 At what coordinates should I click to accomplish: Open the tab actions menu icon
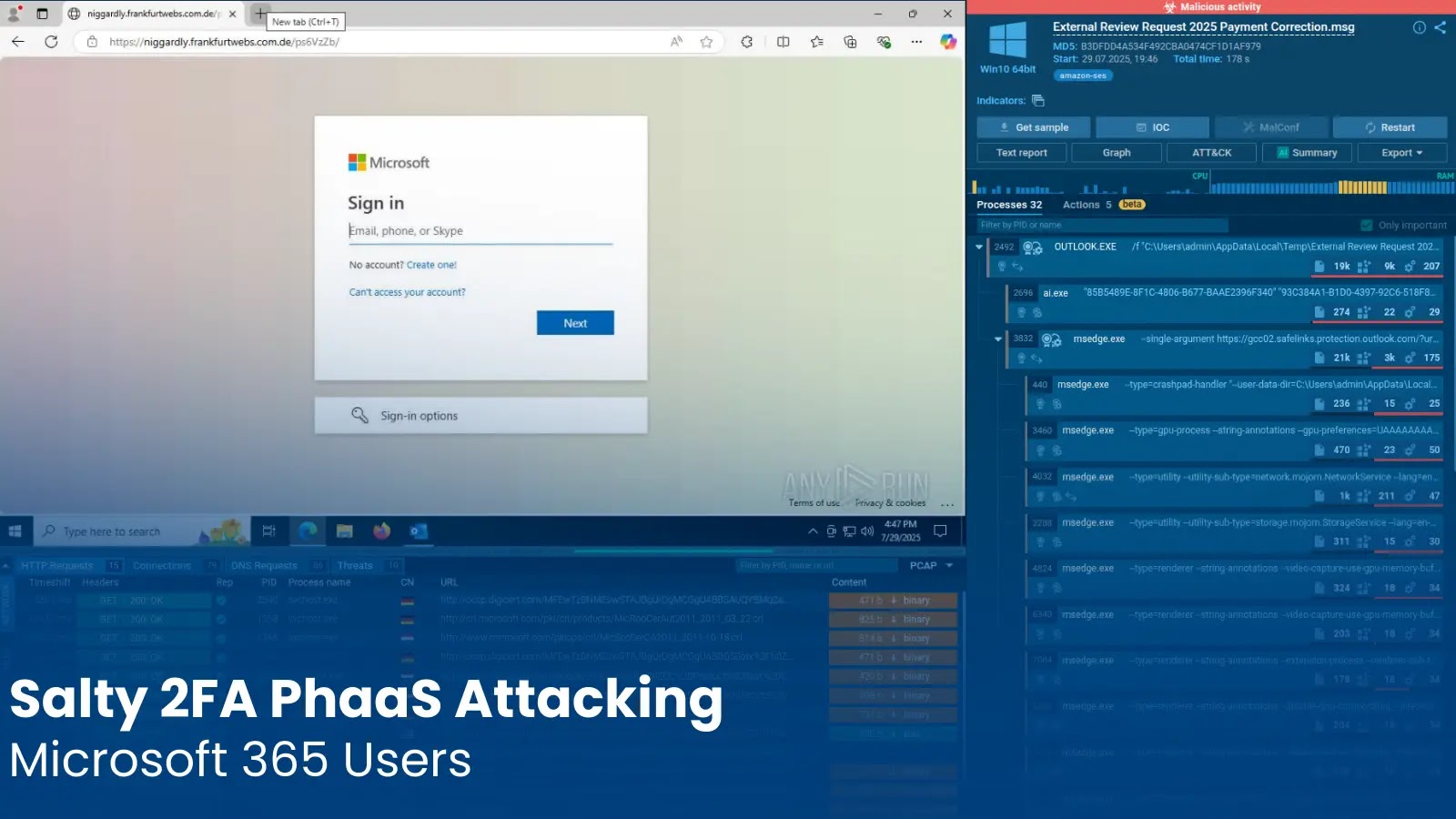(42, 14)
